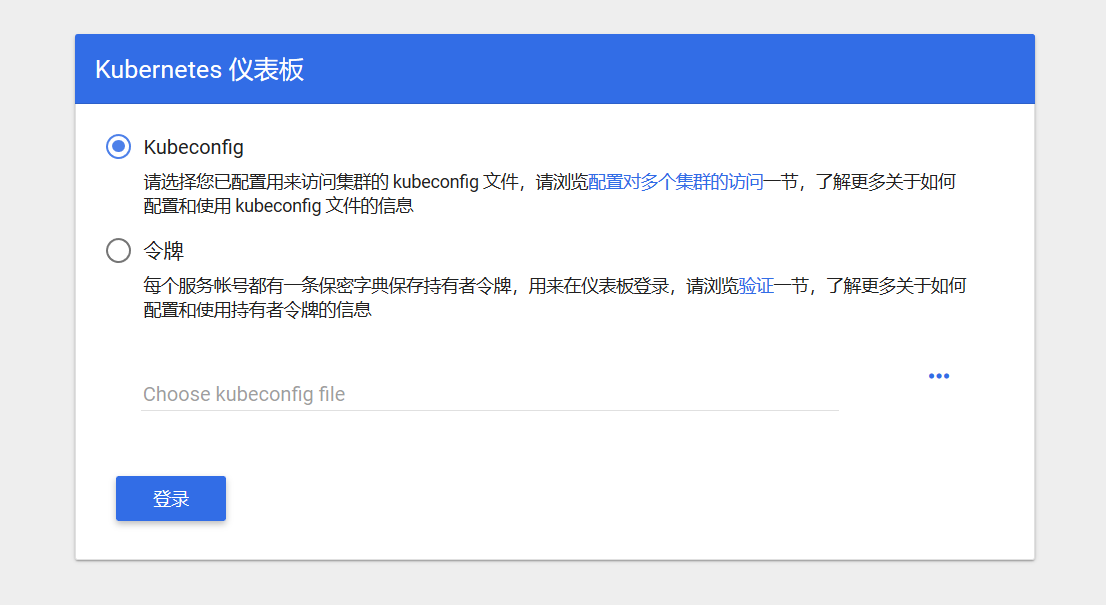
Task: Open the 验证 authentication link
Action: coord(756,286)
